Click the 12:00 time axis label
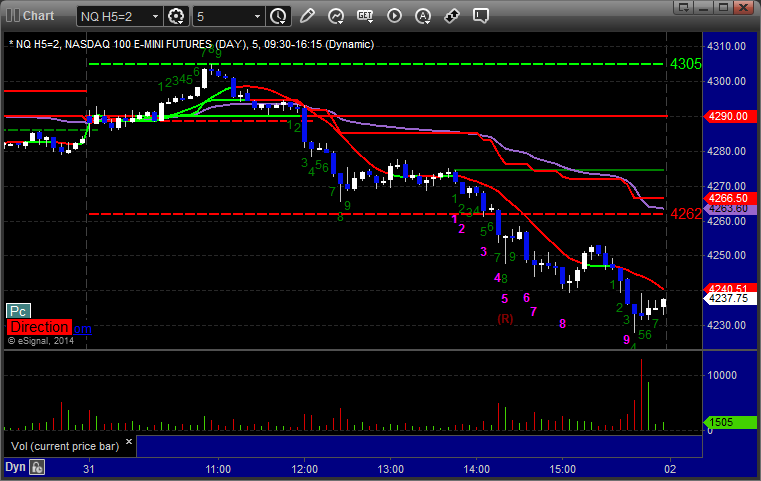Screen dimensions: 761x481 pos(304,469)
